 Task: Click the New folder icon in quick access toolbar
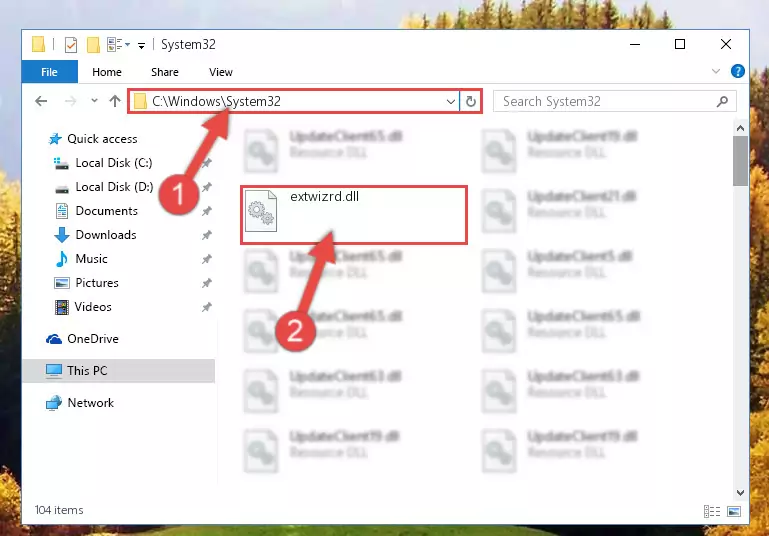[x=93, y=45]
